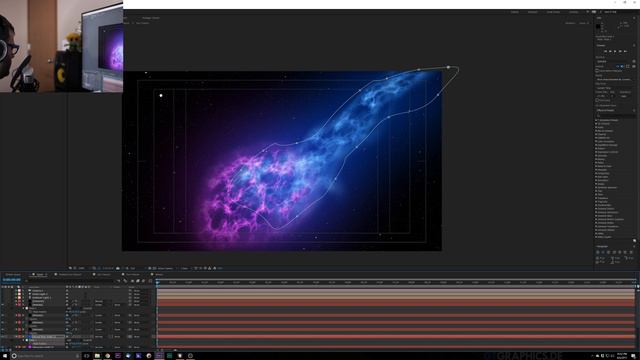The width and height of the screenshot is (640, 360).
Task: Jump to last frame in Preview panel
Action: point(625,51)
